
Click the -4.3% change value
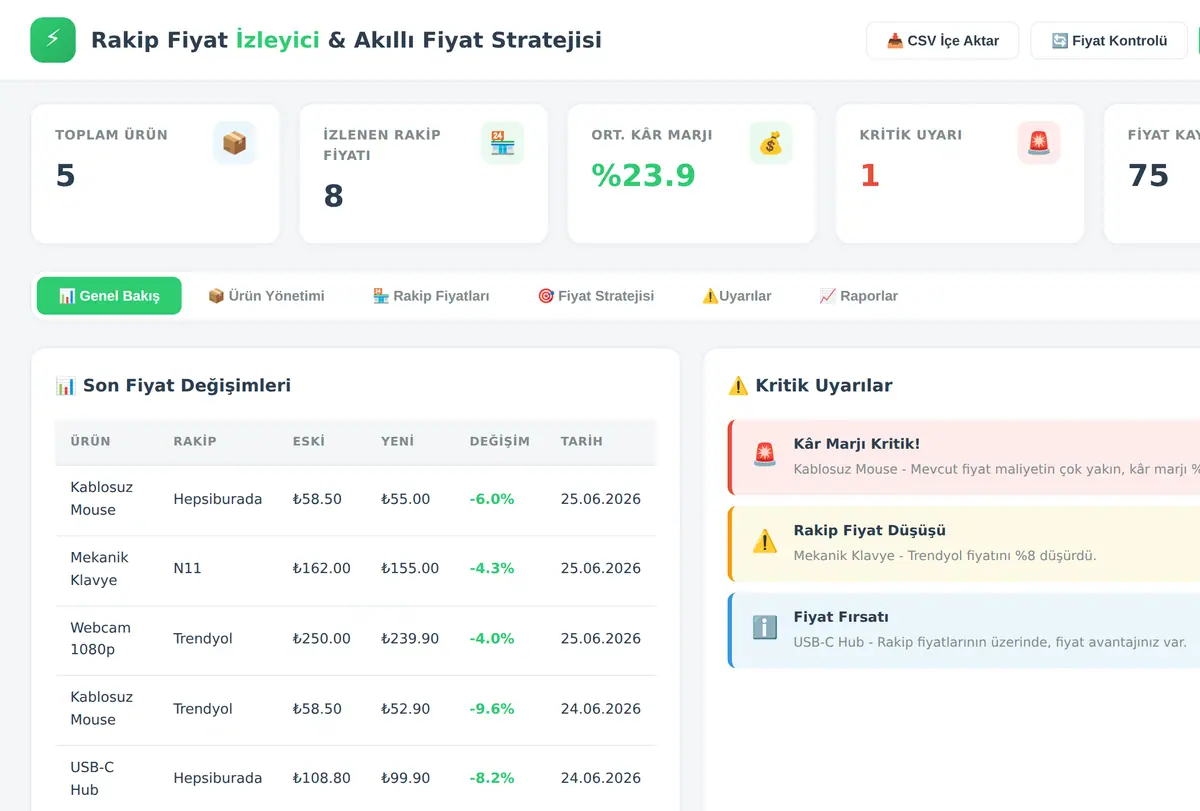(492, 569)
